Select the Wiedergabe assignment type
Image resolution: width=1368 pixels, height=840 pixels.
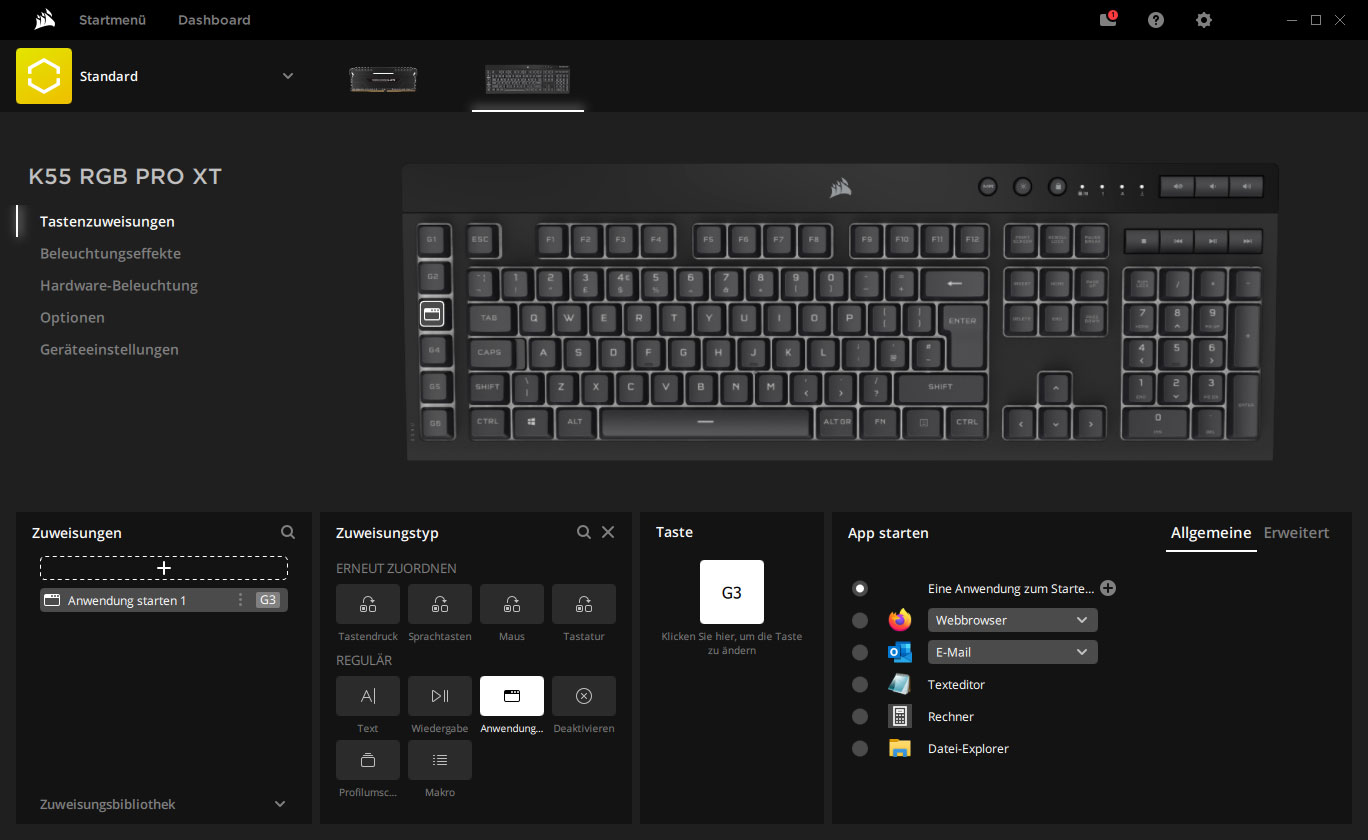440,696
